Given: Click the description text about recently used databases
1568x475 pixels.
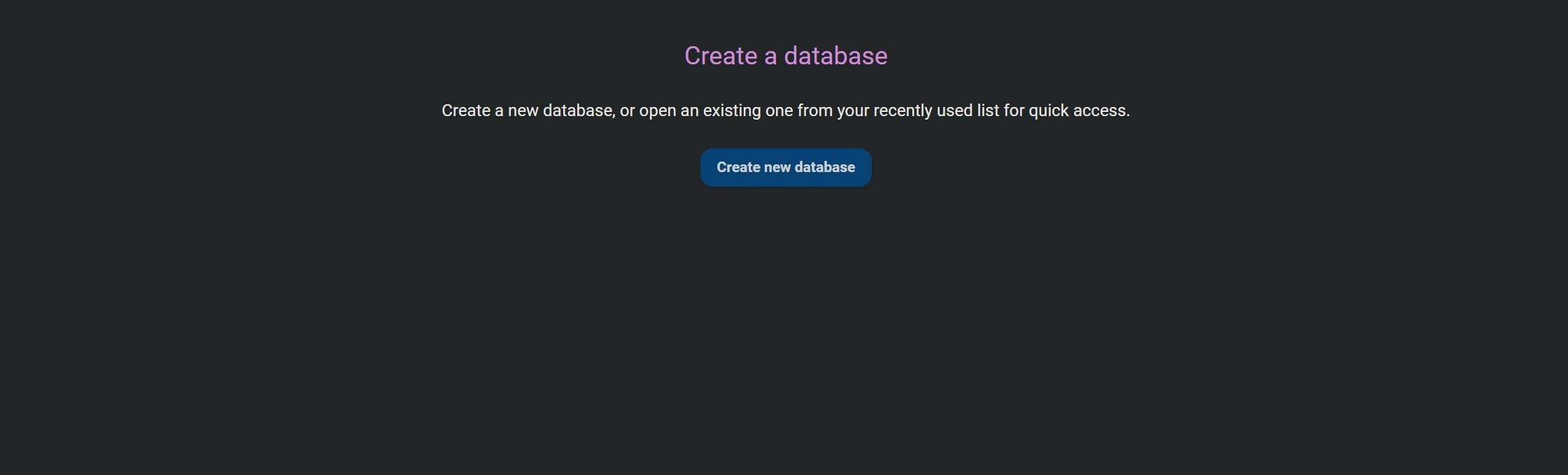Looking at the screenshot, I should (x=786, y=111).
